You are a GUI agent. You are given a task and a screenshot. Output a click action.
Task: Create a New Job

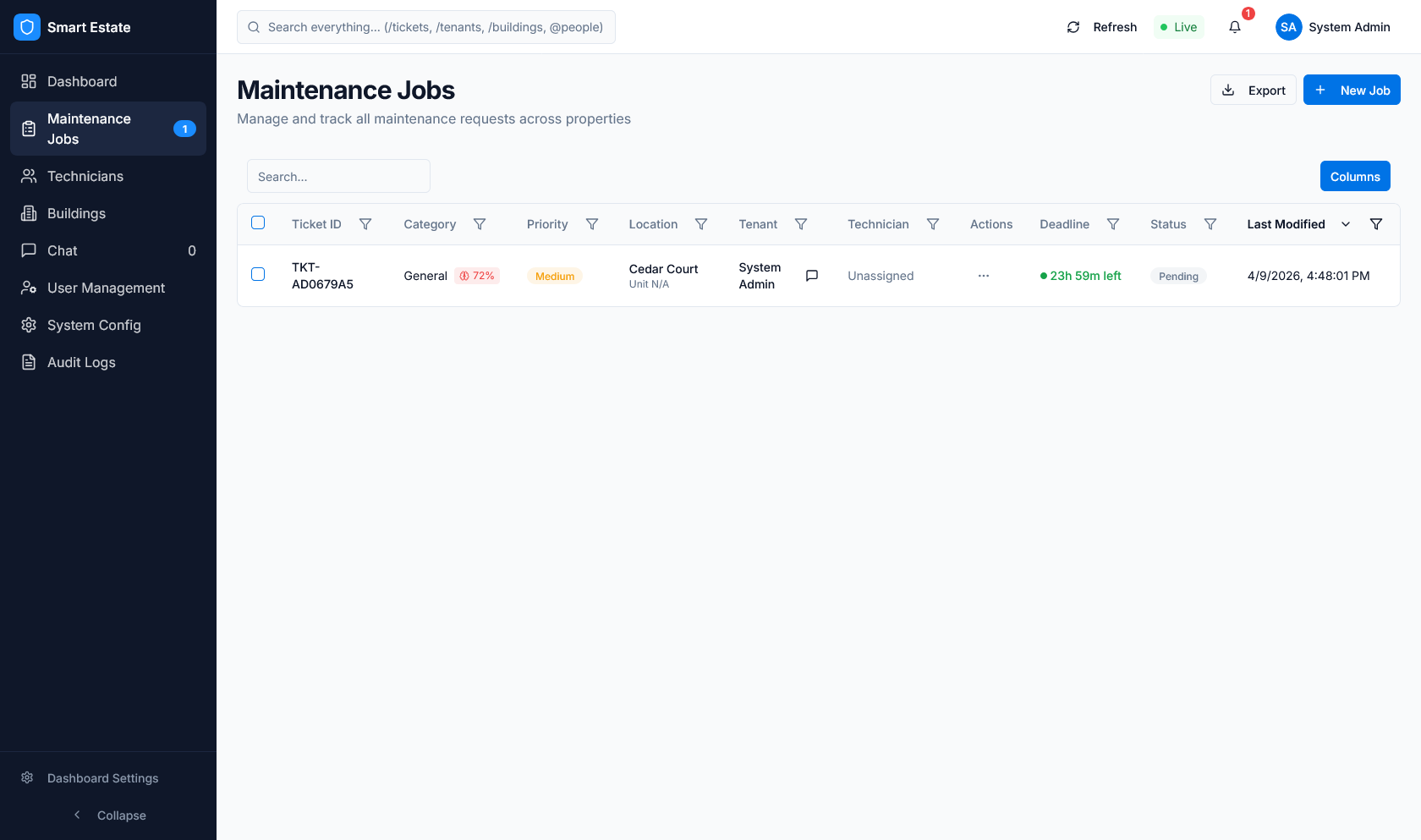1351,90
